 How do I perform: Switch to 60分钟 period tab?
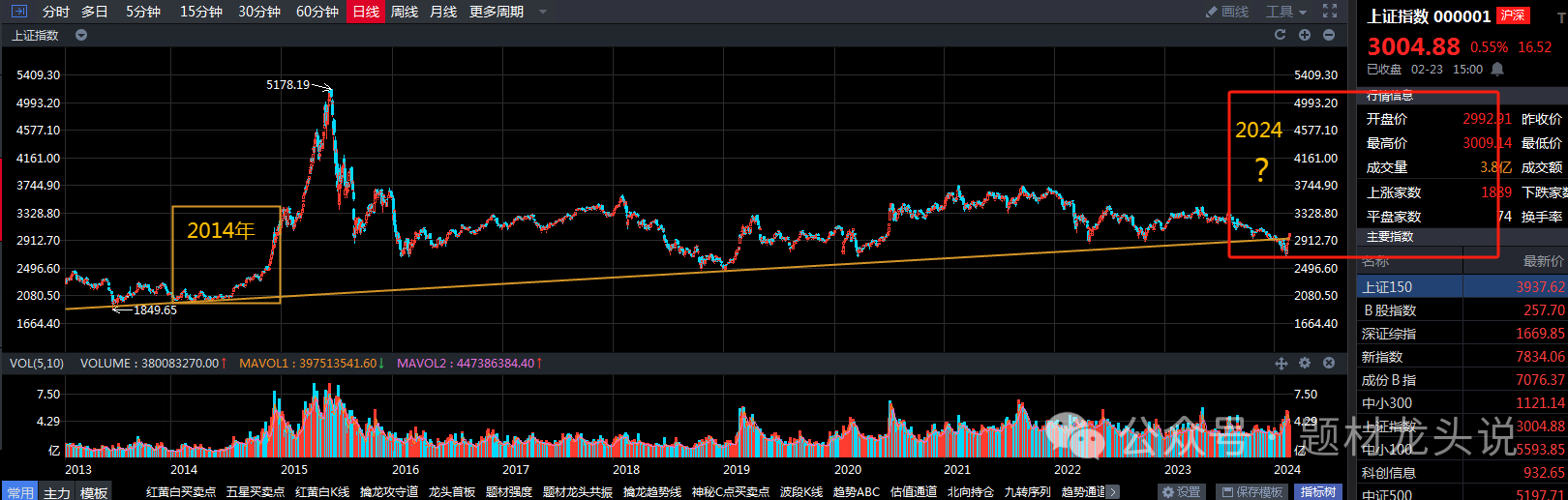pos(317,12)
